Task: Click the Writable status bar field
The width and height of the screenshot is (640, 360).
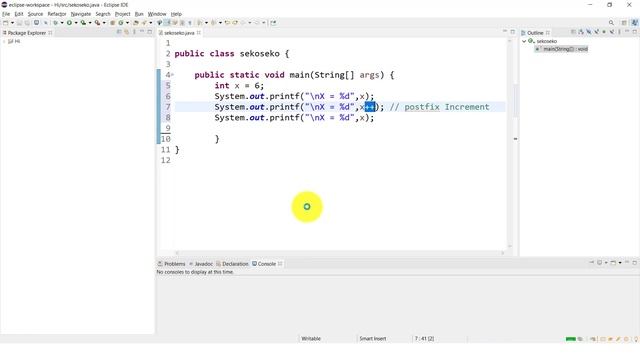Action: pyautogui.click(x=311, y=338)
